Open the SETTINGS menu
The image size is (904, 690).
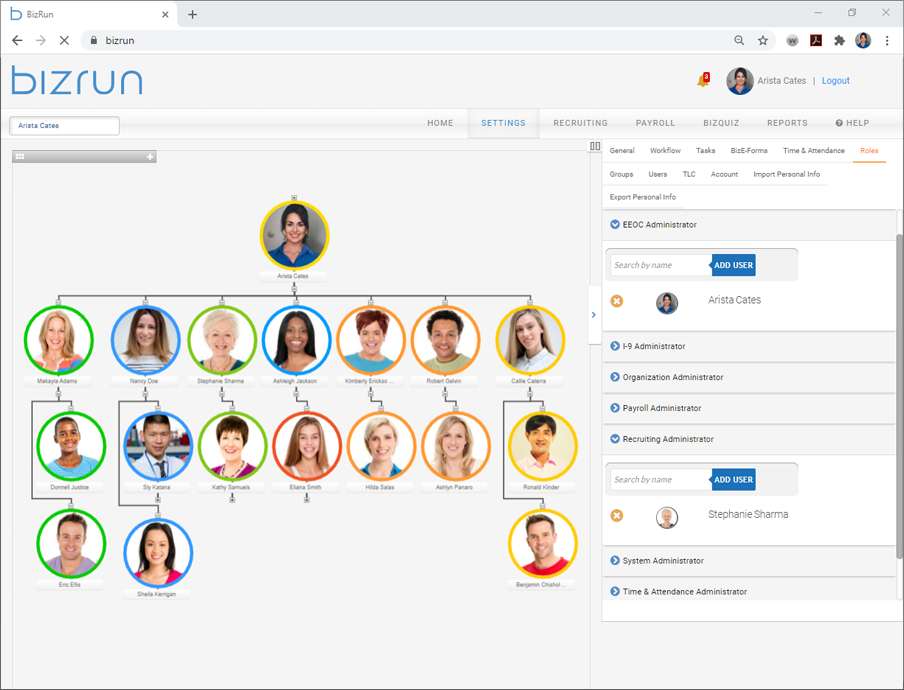point(503,123)
